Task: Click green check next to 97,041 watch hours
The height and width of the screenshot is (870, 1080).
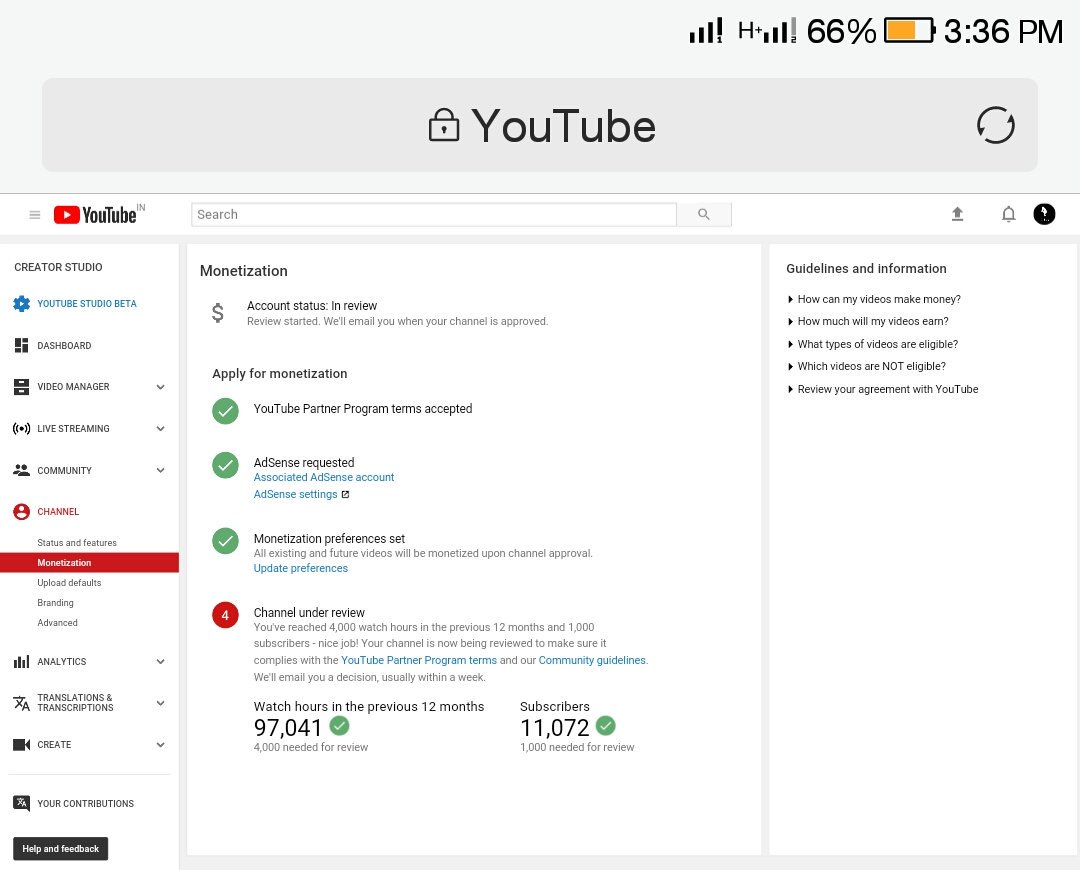Action: pos(340,725)
